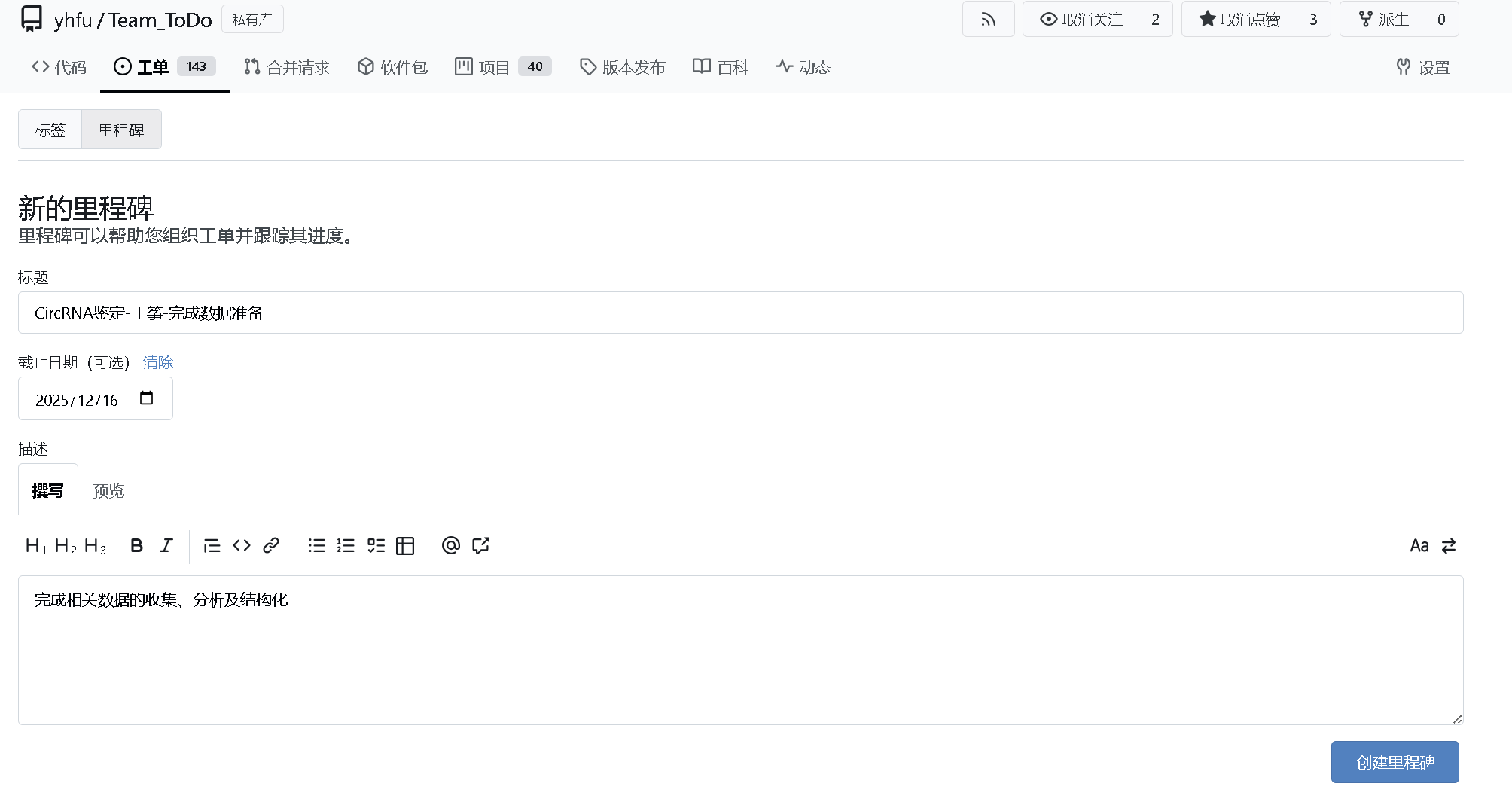
Task: Click the RSS feed icon
Action: [x=988, y=20]
